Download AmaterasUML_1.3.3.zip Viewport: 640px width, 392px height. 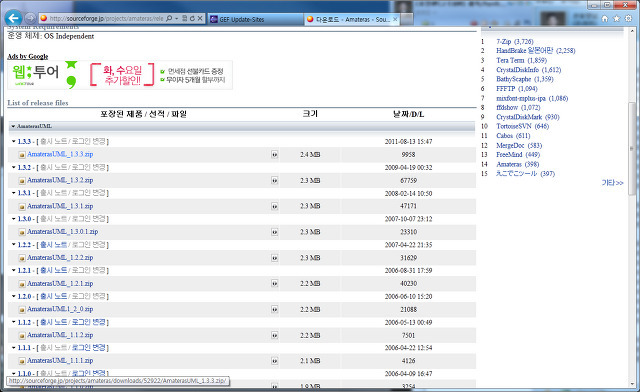pos(60,154)
